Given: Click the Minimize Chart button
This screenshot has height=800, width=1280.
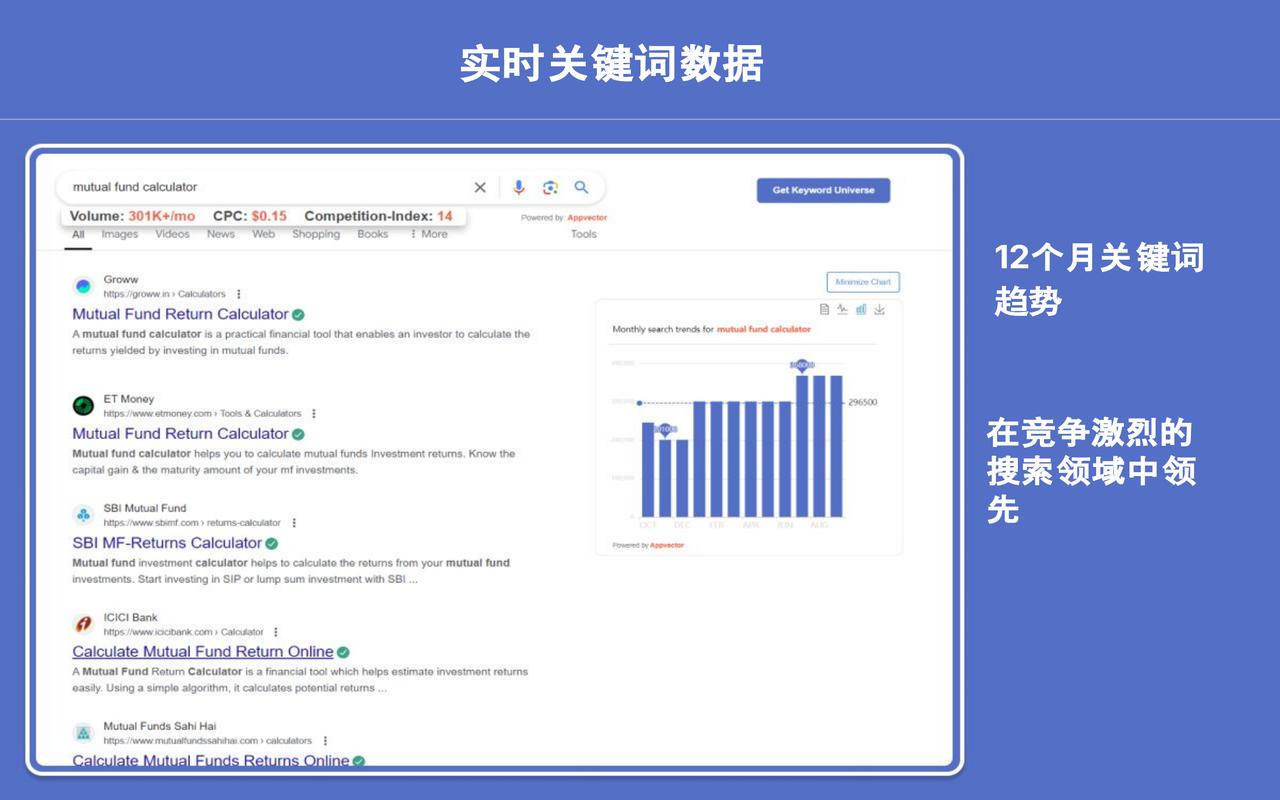Looking at the screenshot, I should click(x=863, y=282).
